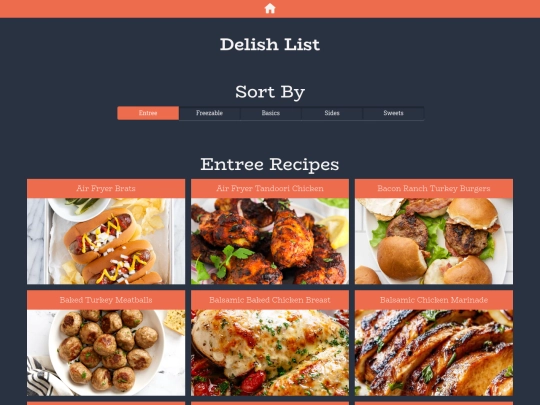Viewport: 540px width, 405px height.
Task: Select the Entree sort tab
Action: (148, 113)
